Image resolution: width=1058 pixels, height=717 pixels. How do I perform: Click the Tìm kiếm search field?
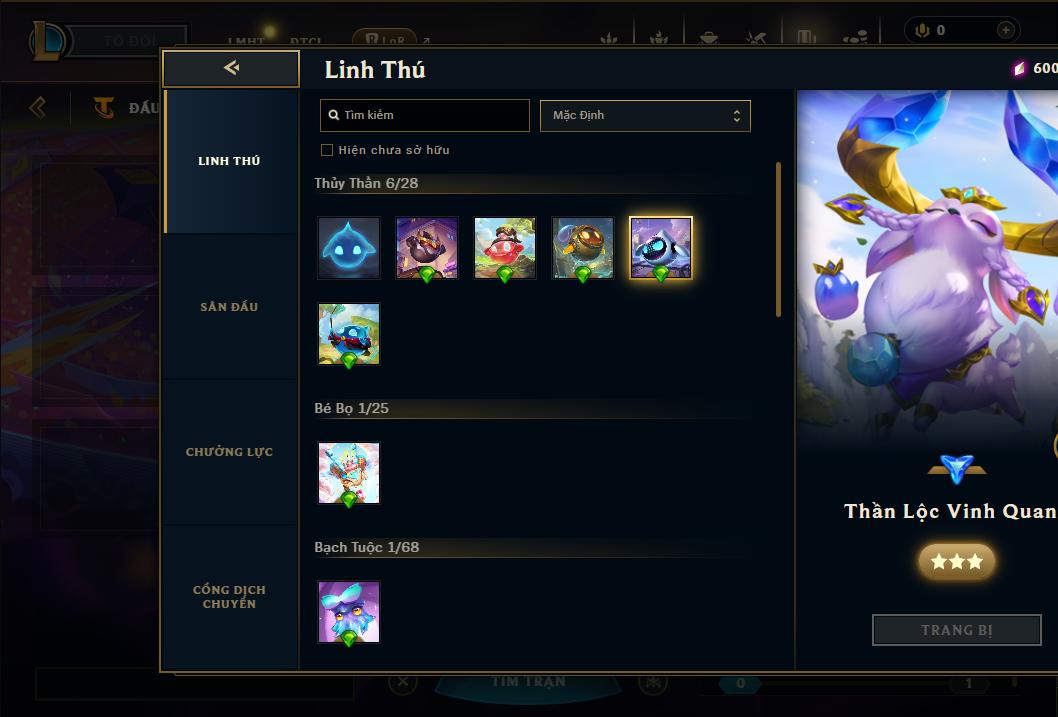tap(424, 115)
